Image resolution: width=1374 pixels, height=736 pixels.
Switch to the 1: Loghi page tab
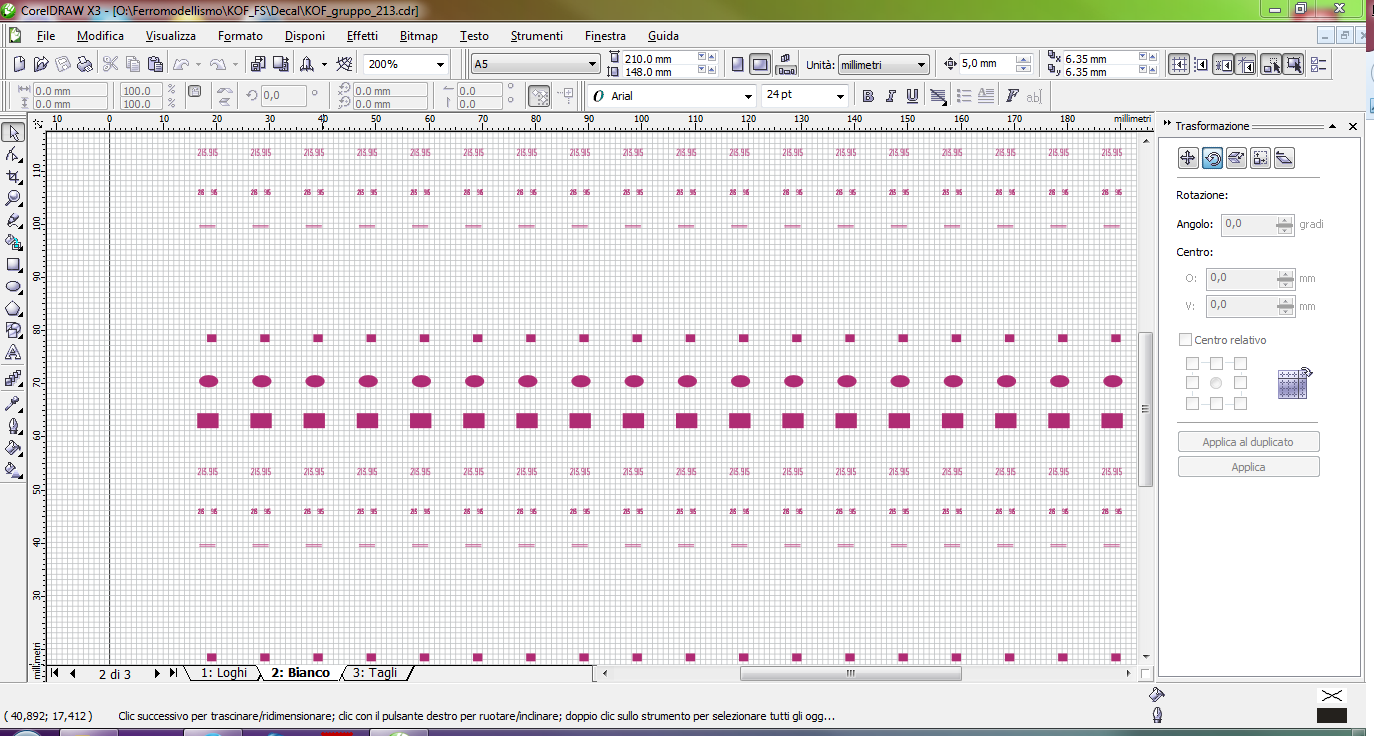coord(224,673)
